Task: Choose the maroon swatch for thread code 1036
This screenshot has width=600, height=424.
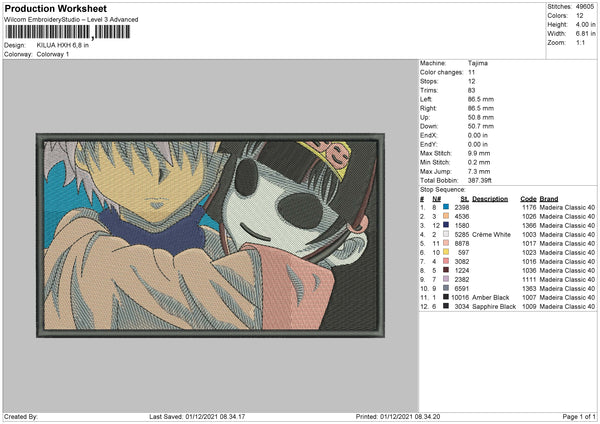Action: point(446,270)
